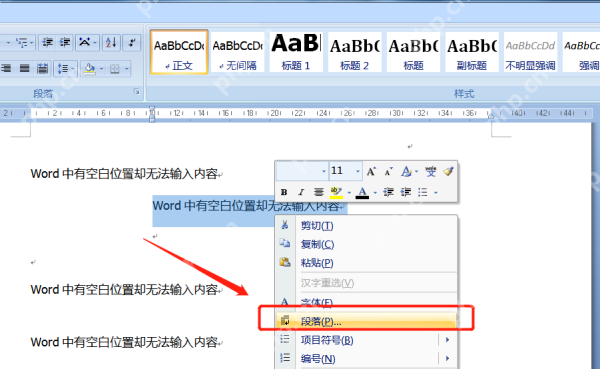
Task: Open font color dropdown arrow on mini toolbar
Action: 375,193
